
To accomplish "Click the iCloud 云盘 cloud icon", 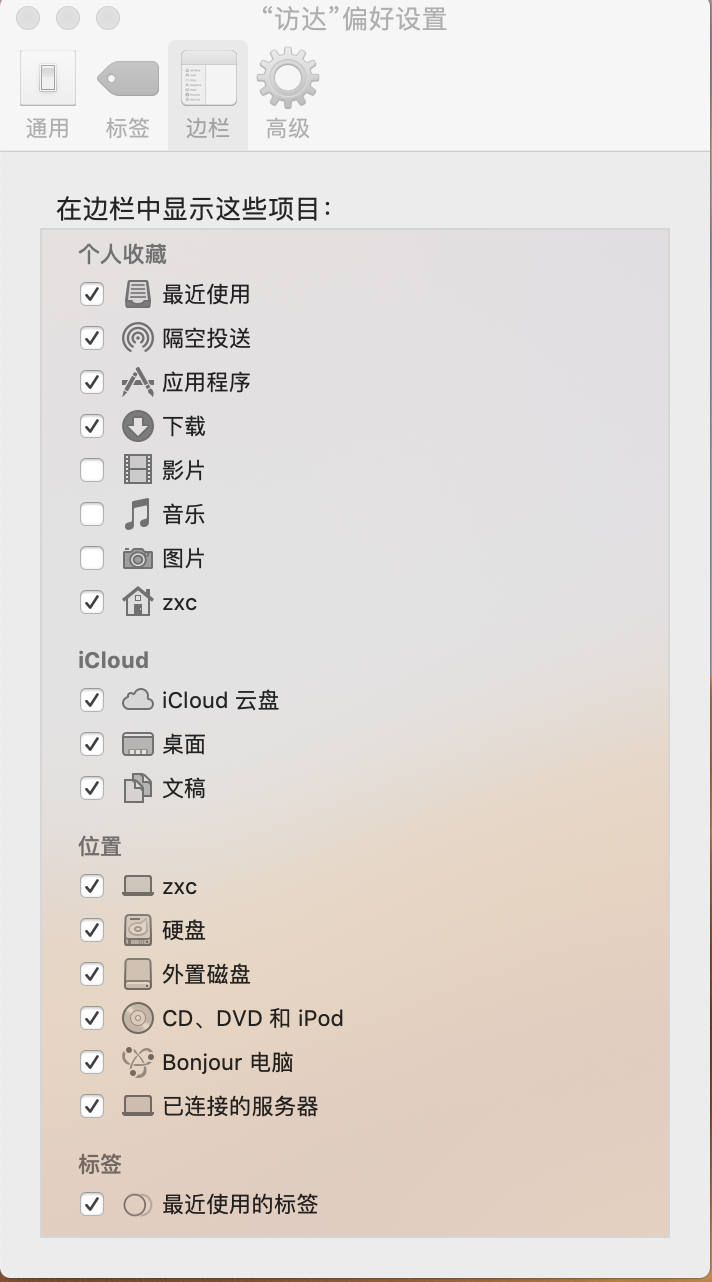I will [137, 700].
